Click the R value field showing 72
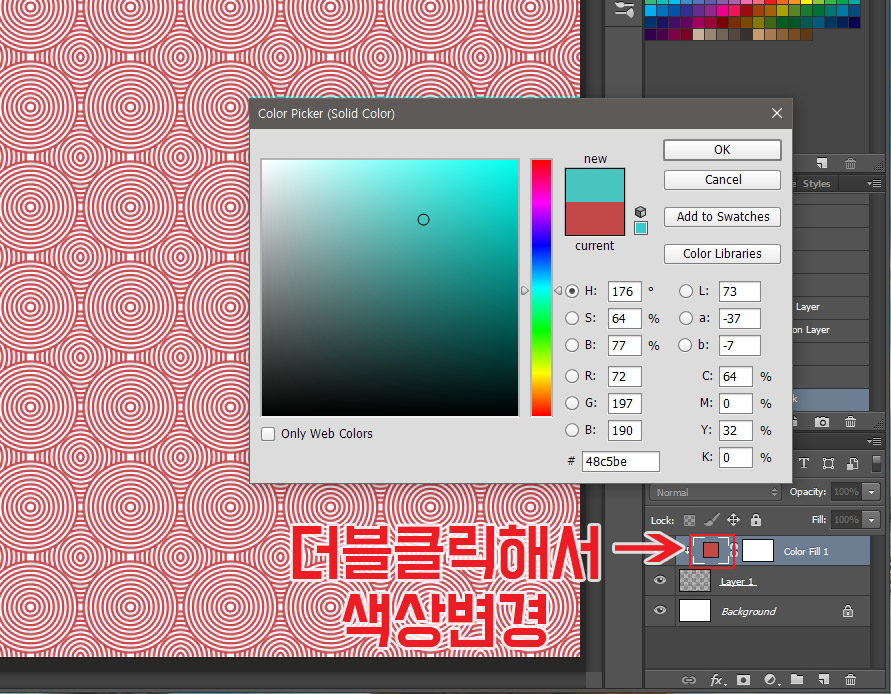The height and width of the screenshot is (694, 891). tap(624, 376)
